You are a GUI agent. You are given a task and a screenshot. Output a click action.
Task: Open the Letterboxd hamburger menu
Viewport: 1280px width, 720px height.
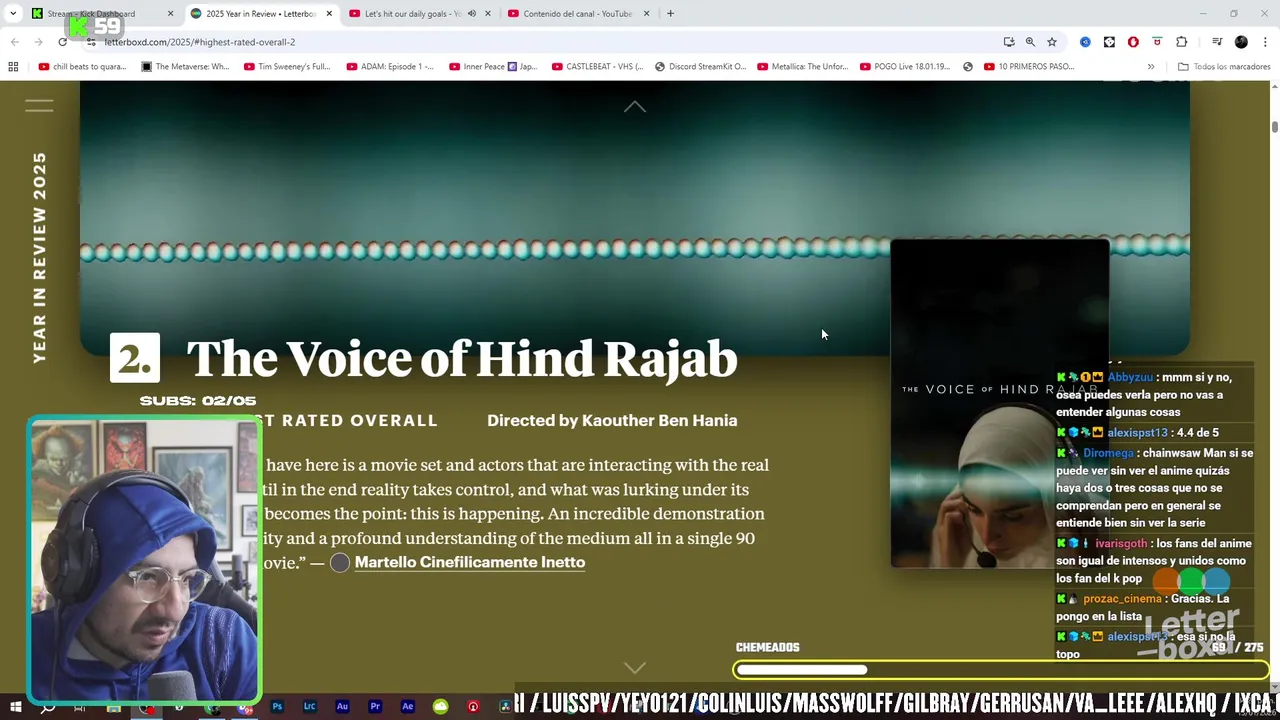tap(39, 105)
